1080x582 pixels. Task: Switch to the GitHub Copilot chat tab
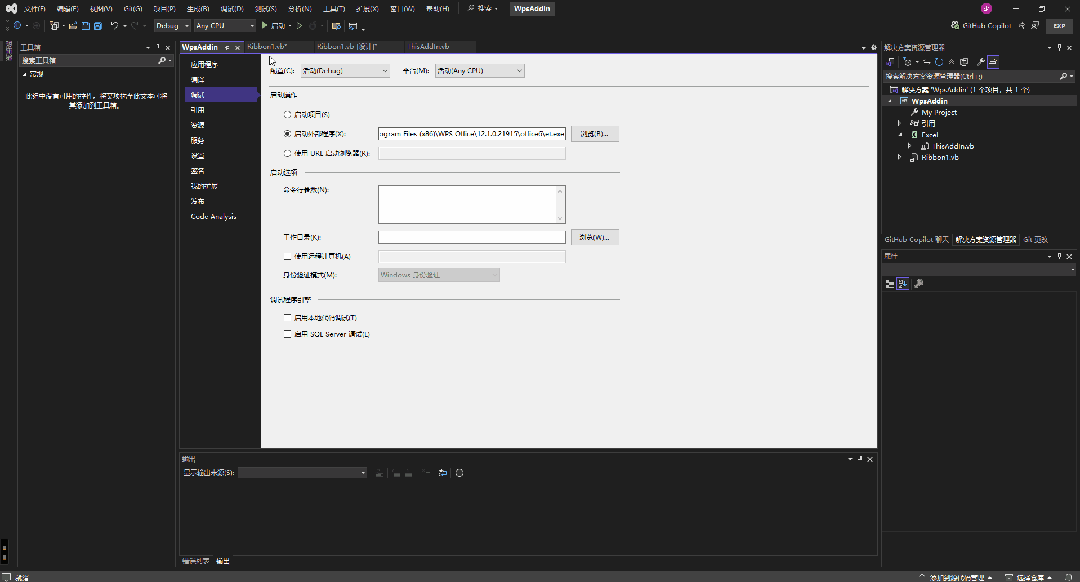(x=916, y=240)
